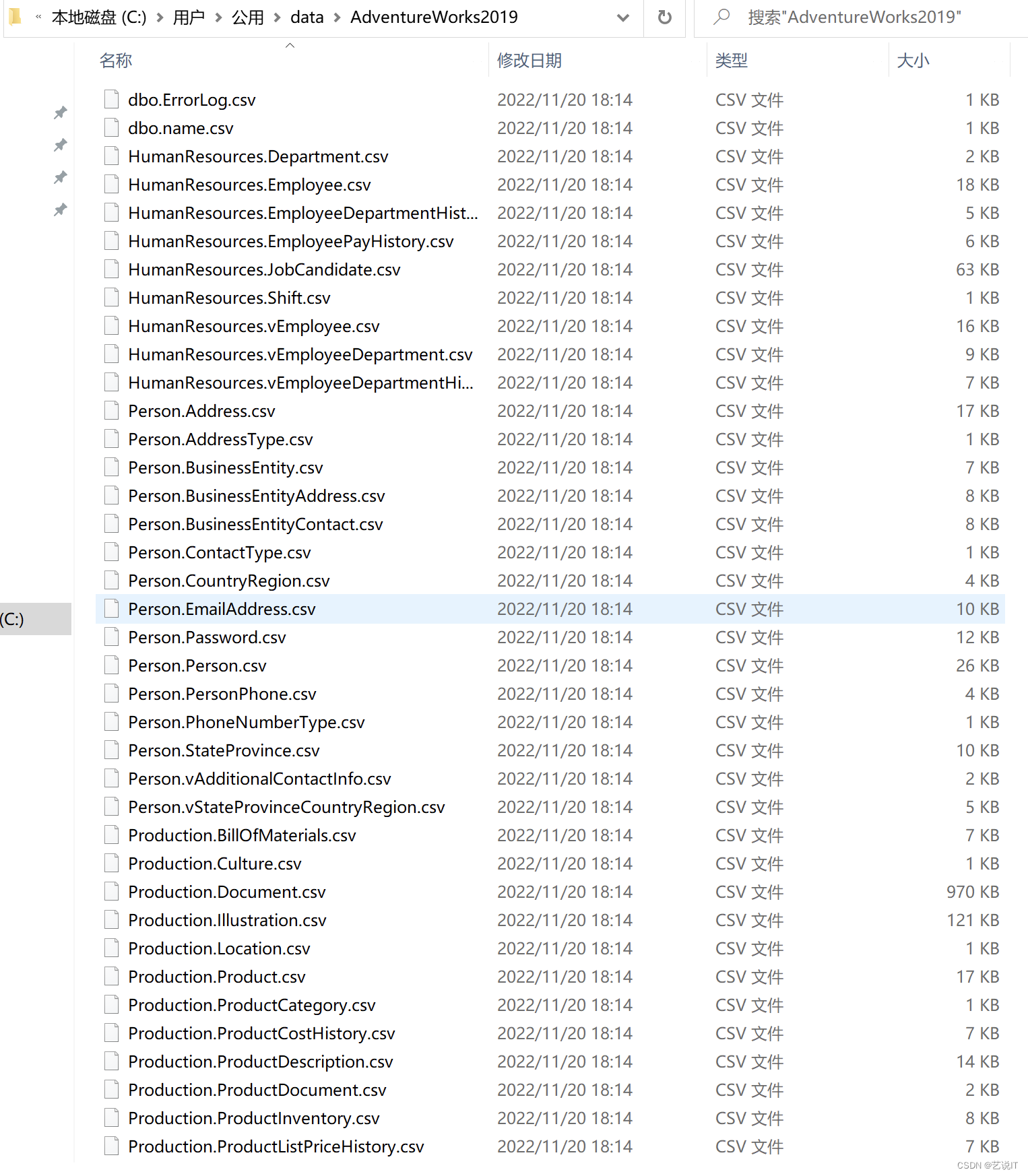Select the file name Person.BusinessEntity.csv
This screenshot has height=1176, width=1028.
226,467
